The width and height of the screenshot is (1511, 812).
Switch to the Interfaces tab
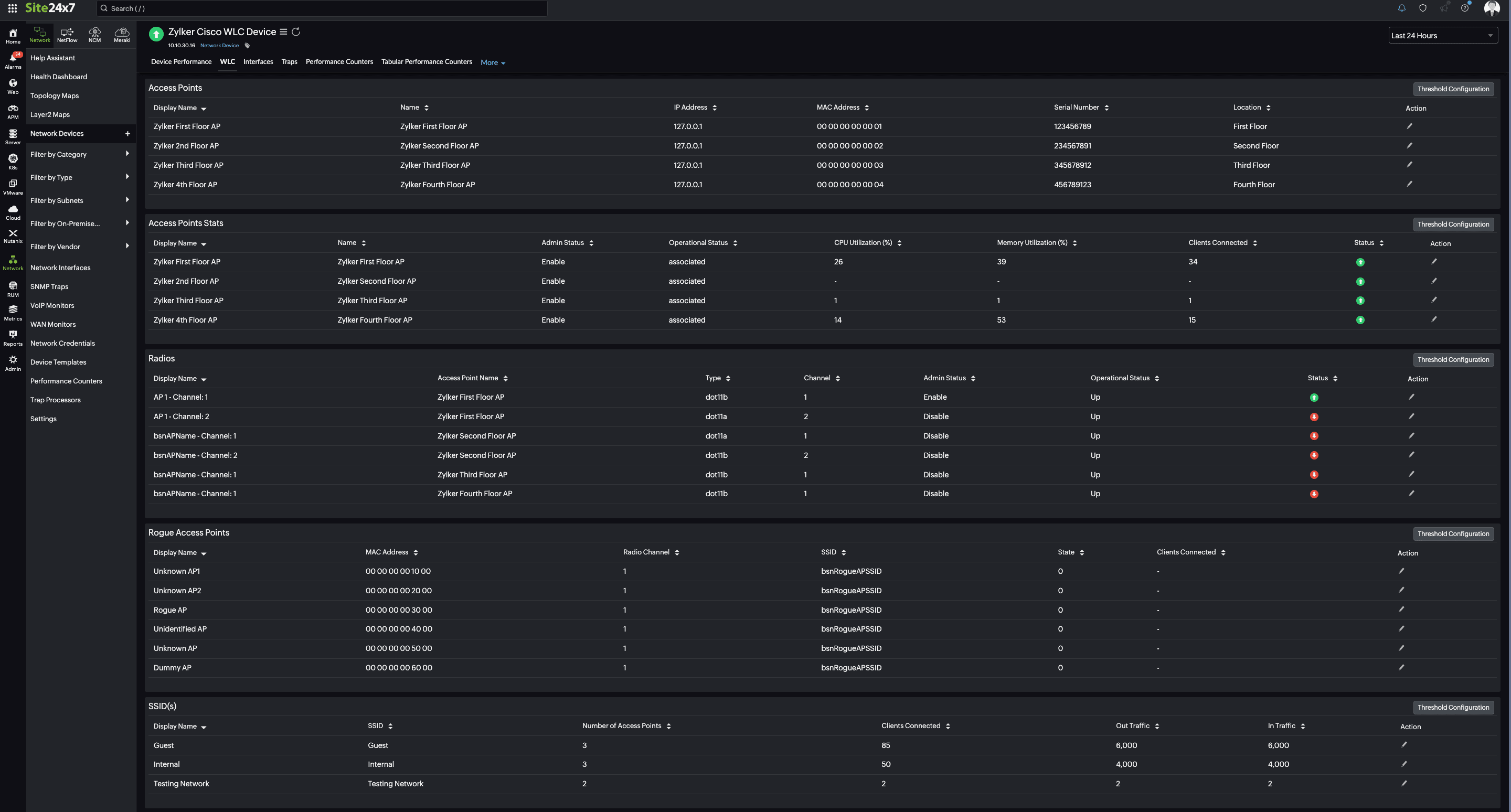tap(258, 62)
